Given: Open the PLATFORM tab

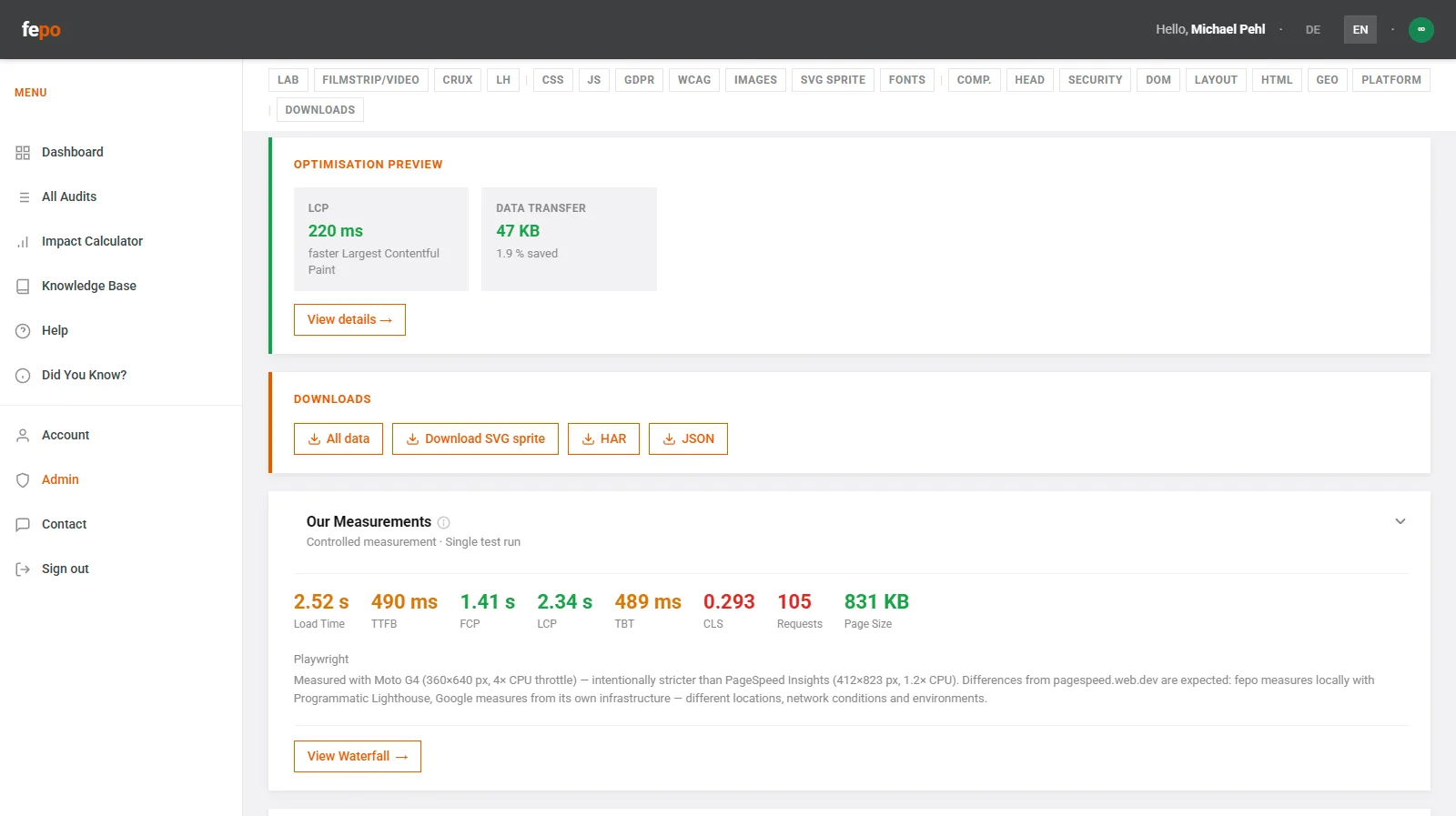Looking at the screenshot, I should (1391, 80).
